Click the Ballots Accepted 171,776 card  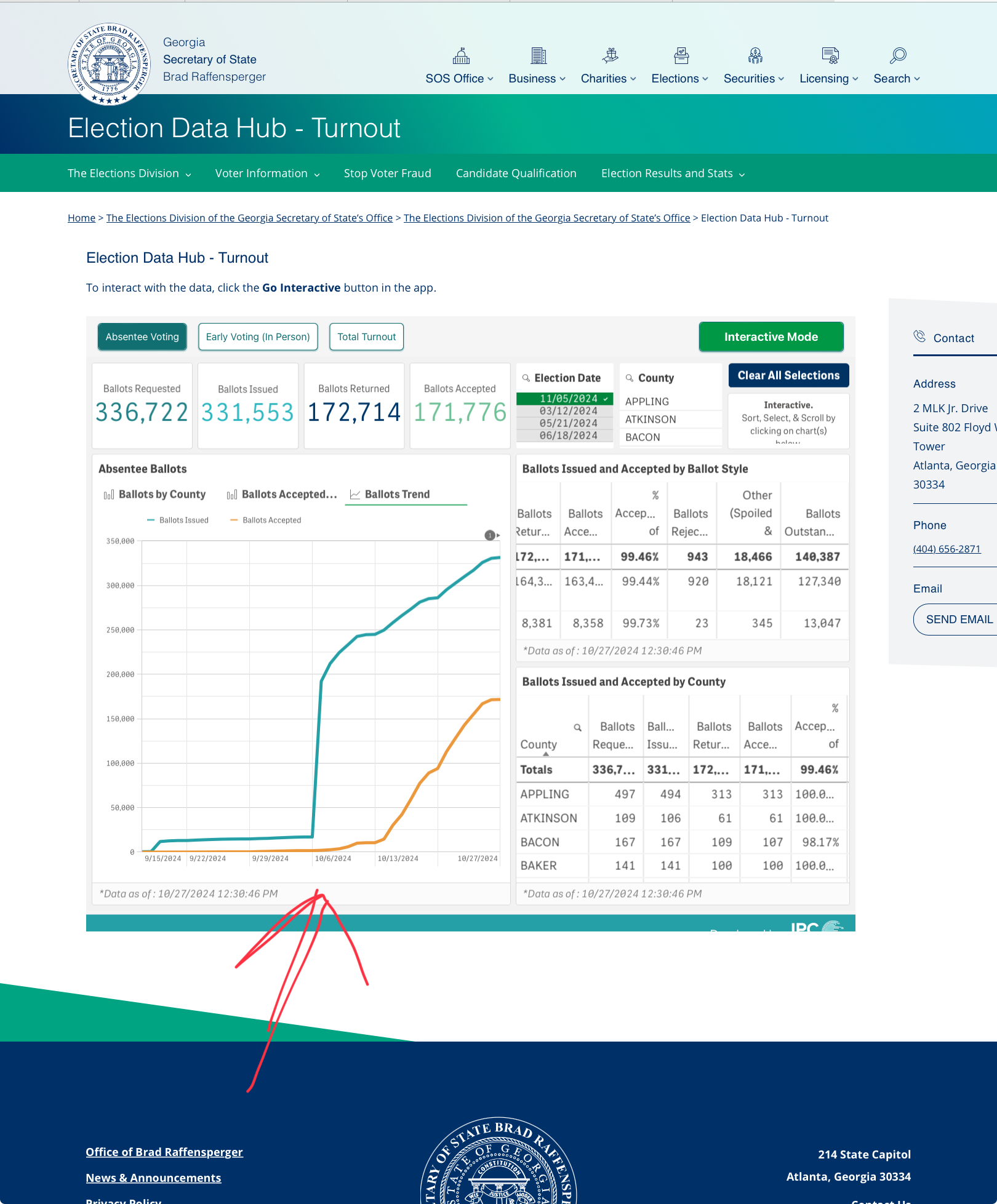click(x=460, y=405)
